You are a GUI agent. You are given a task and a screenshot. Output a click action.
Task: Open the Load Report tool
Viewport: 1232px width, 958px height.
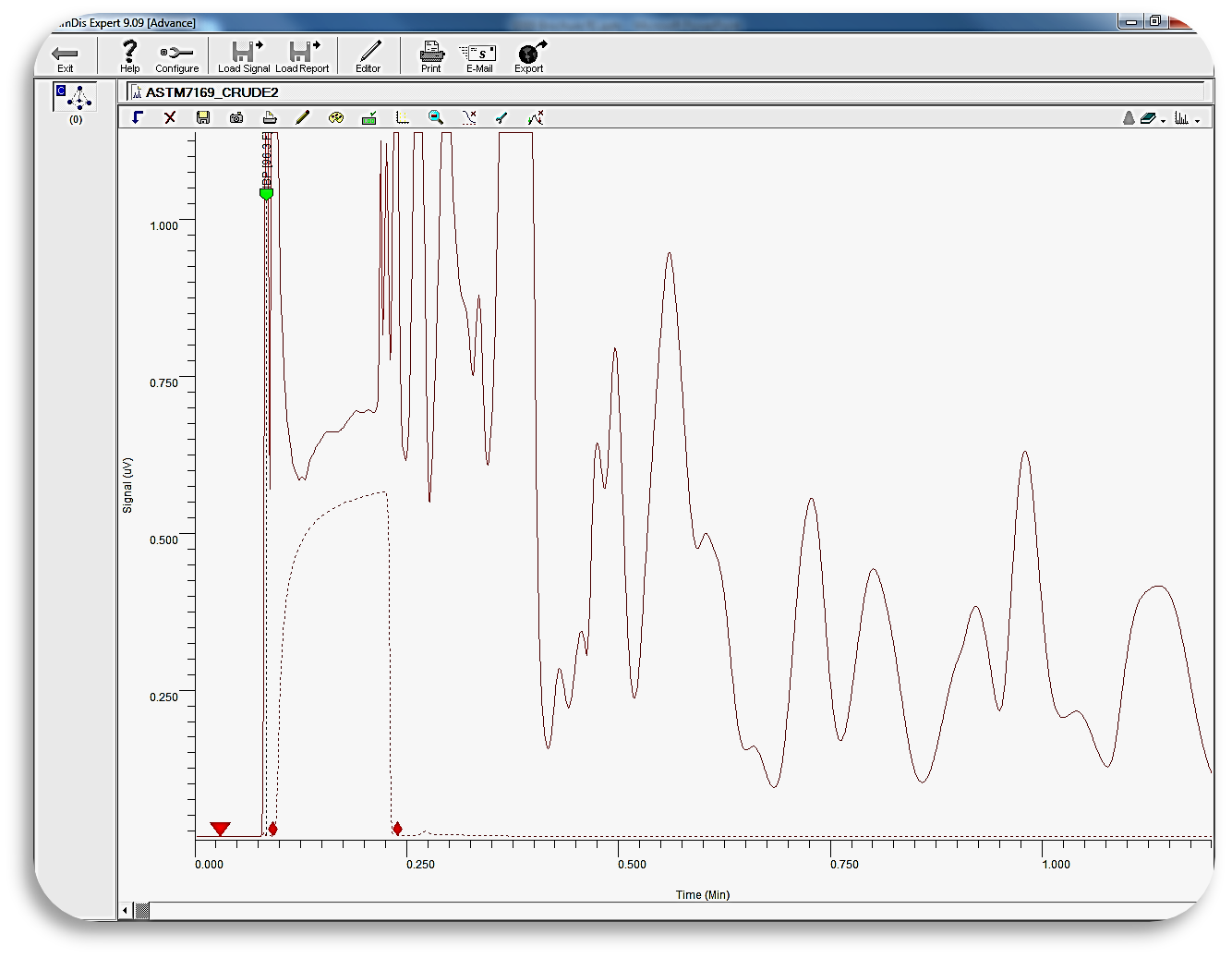pyautogui.click(x=302, y=56)
